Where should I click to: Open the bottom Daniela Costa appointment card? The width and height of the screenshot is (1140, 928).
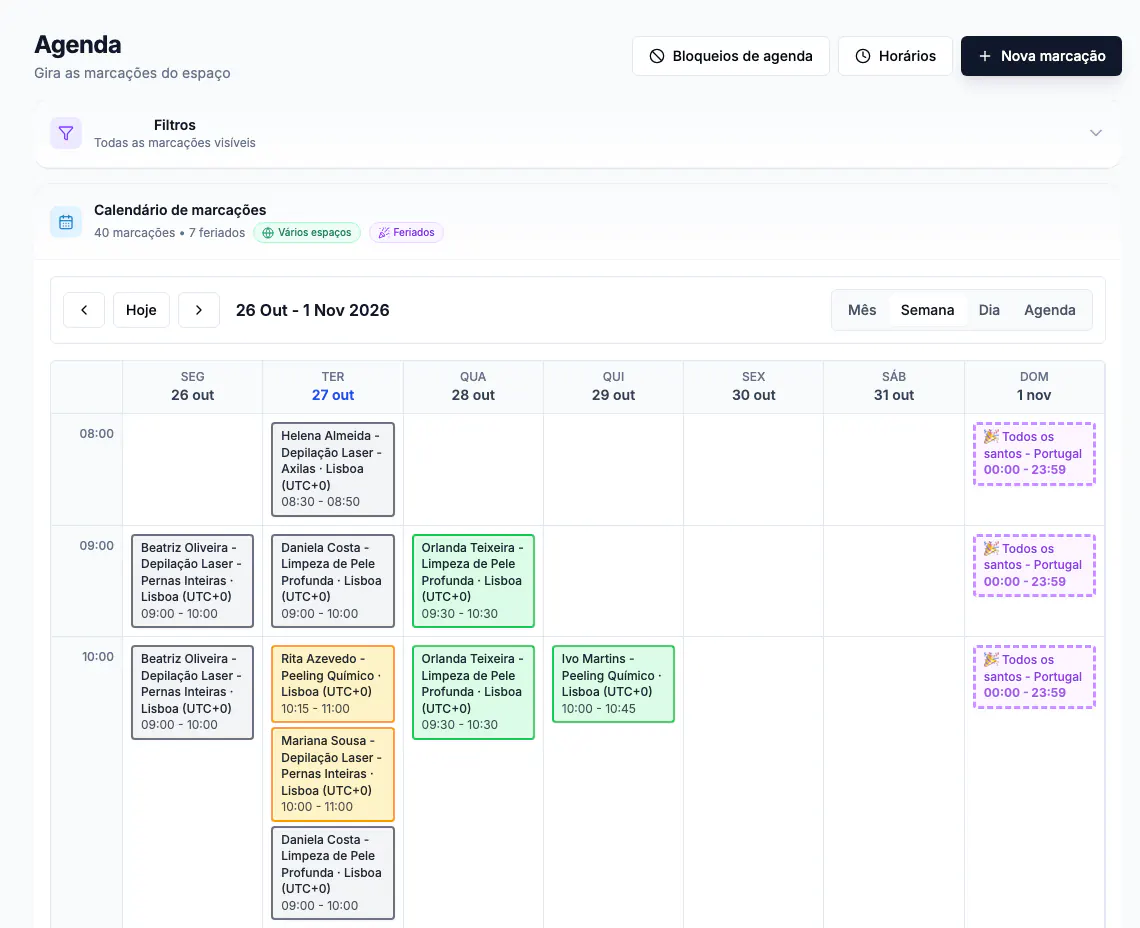pos(333,873)
